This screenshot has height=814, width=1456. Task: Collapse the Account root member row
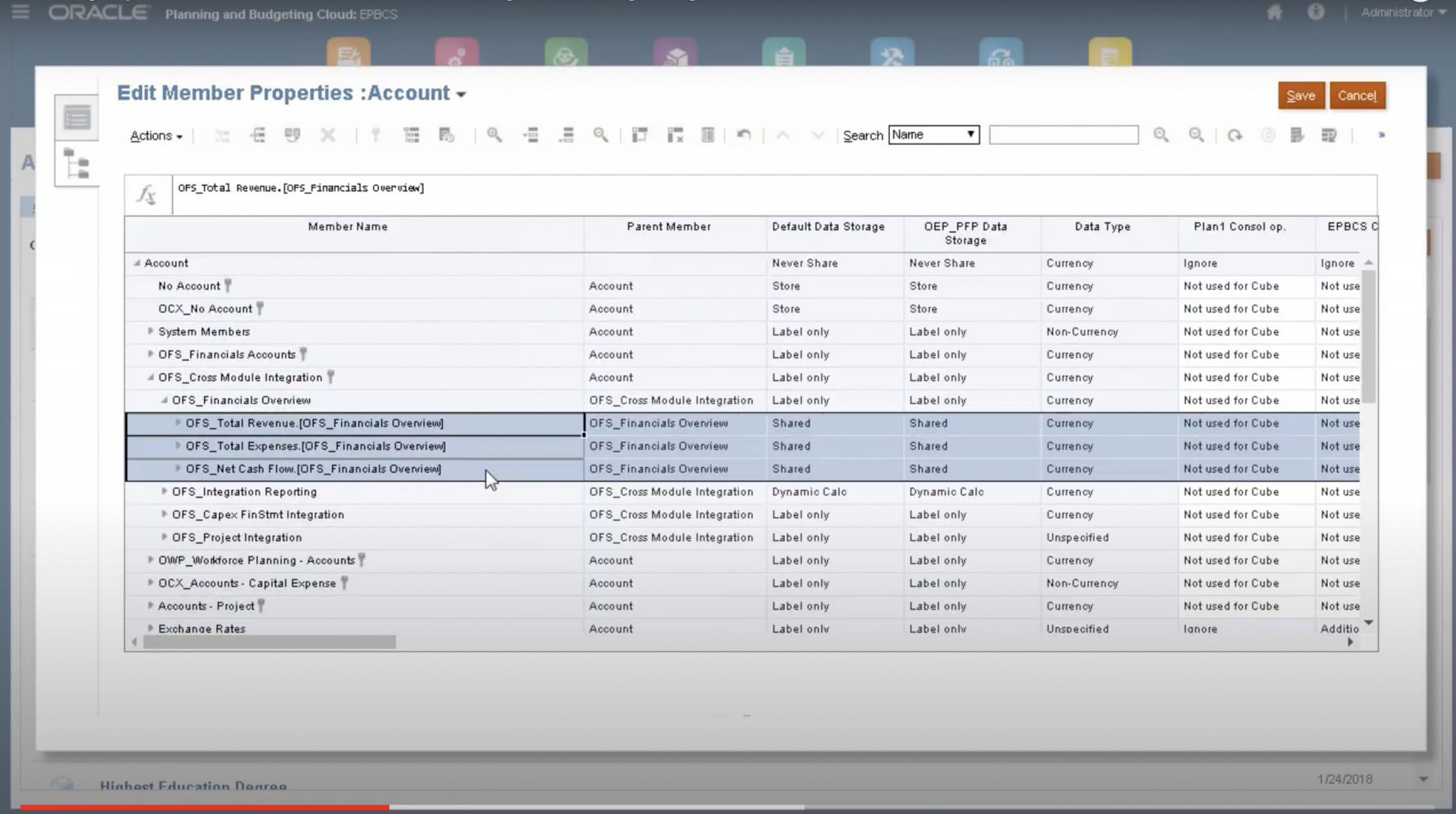click(137, 263)
